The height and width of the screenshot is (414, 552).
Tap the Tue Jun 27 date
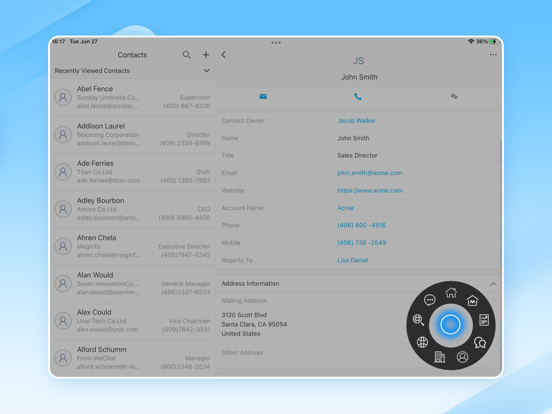(83, 42)
